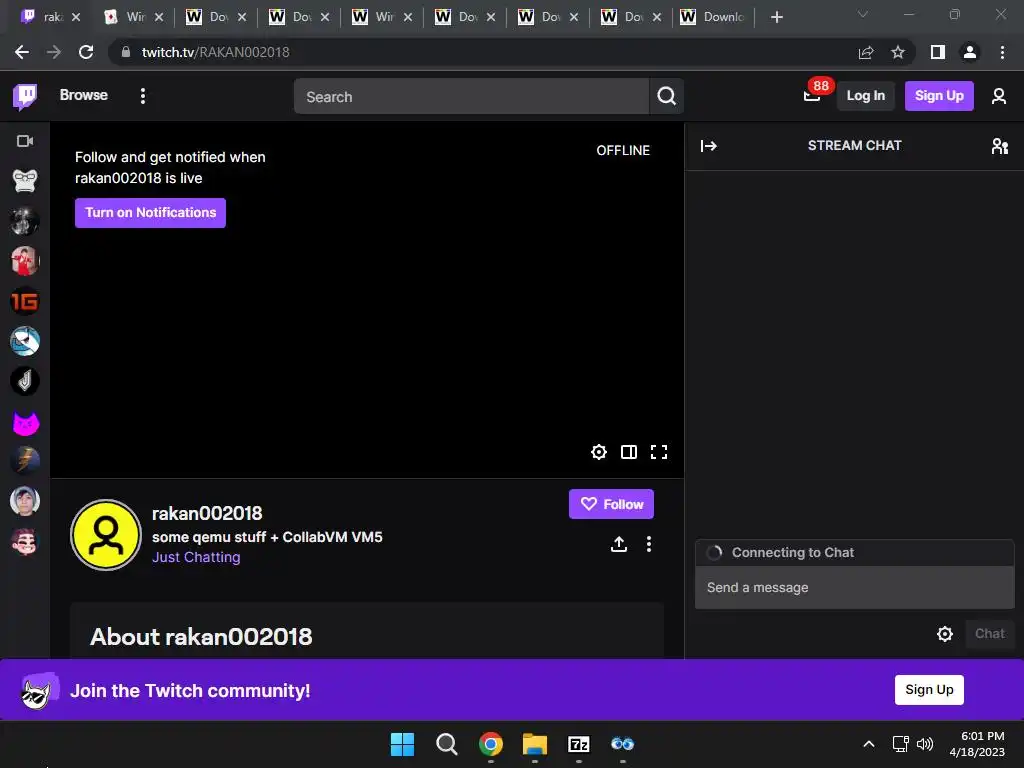Switch to the second tab with card icon

tap(133, 17)
